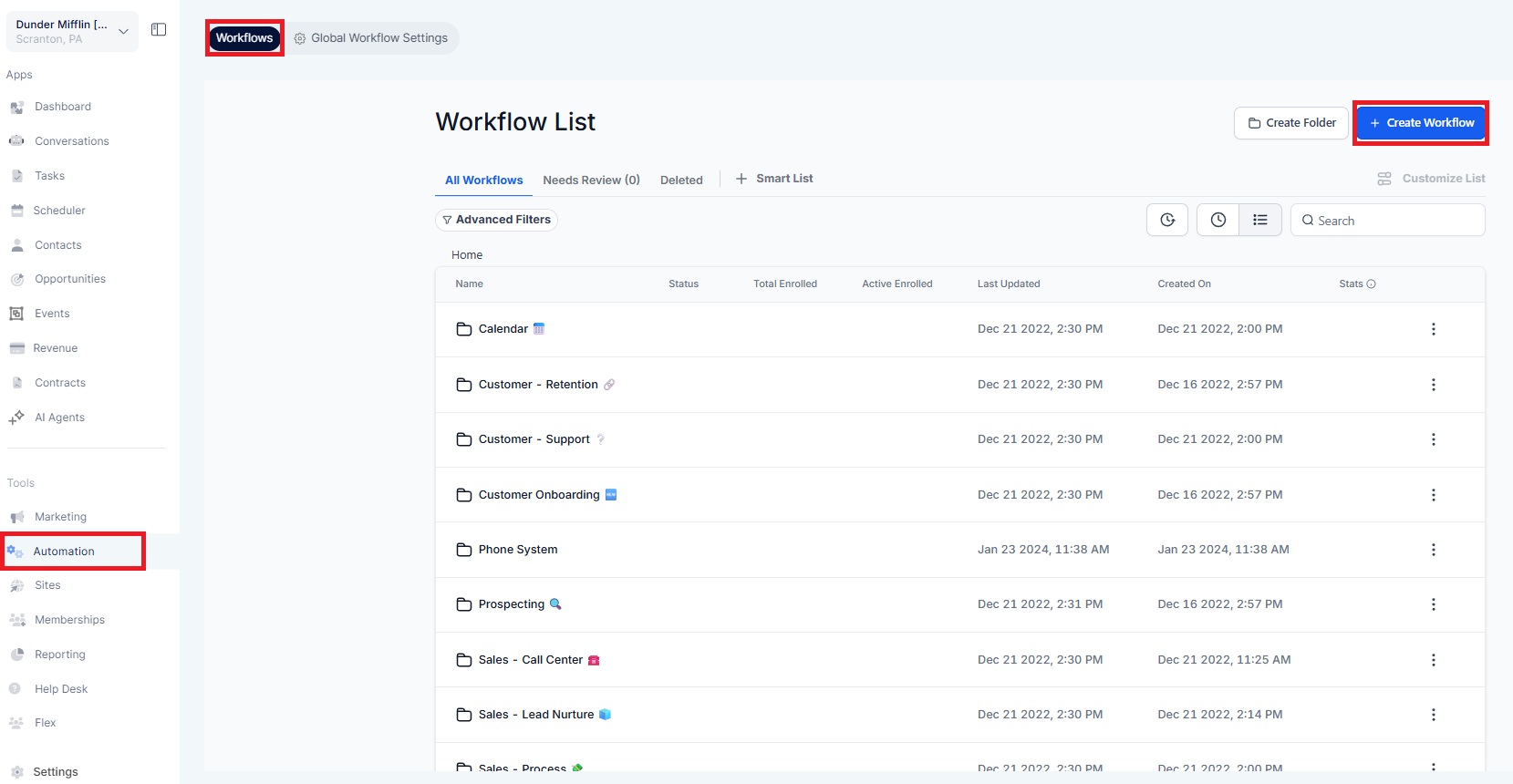Open Dashboard from the sidebar

point(63,107)
